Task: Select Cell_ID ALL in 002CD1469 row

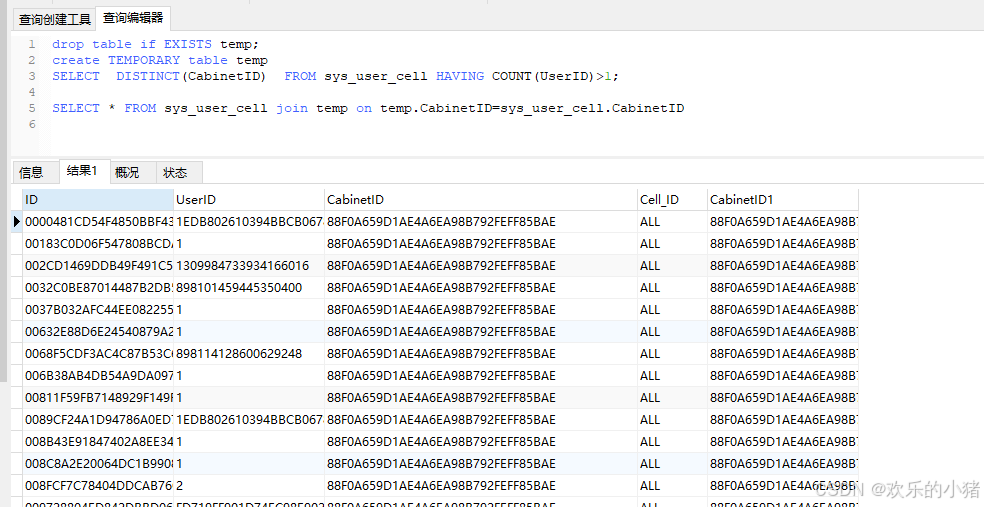Action: pyautogui.click(x=672, y=265)
